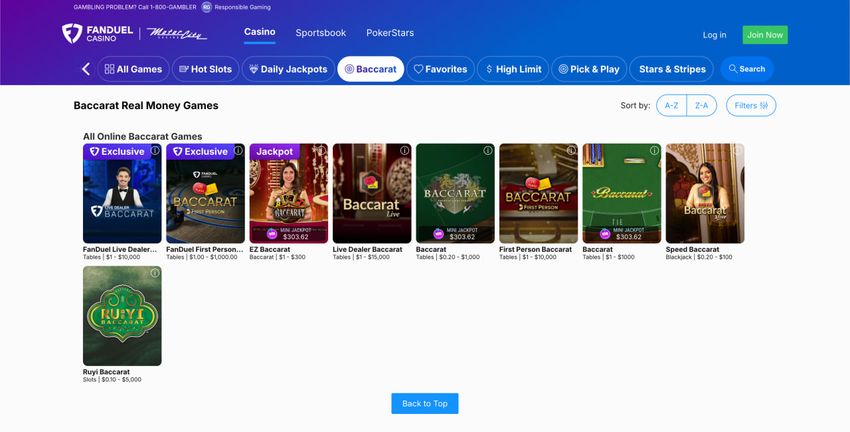Click the Back to Top button

(425, 404)
